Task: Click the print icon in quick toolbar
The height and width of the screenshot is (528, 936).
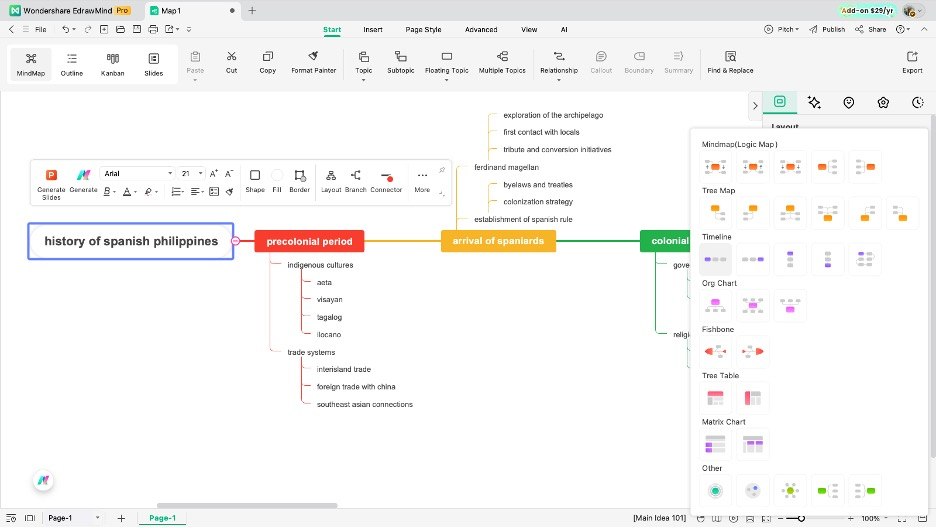Action: [x=153, y=29]
